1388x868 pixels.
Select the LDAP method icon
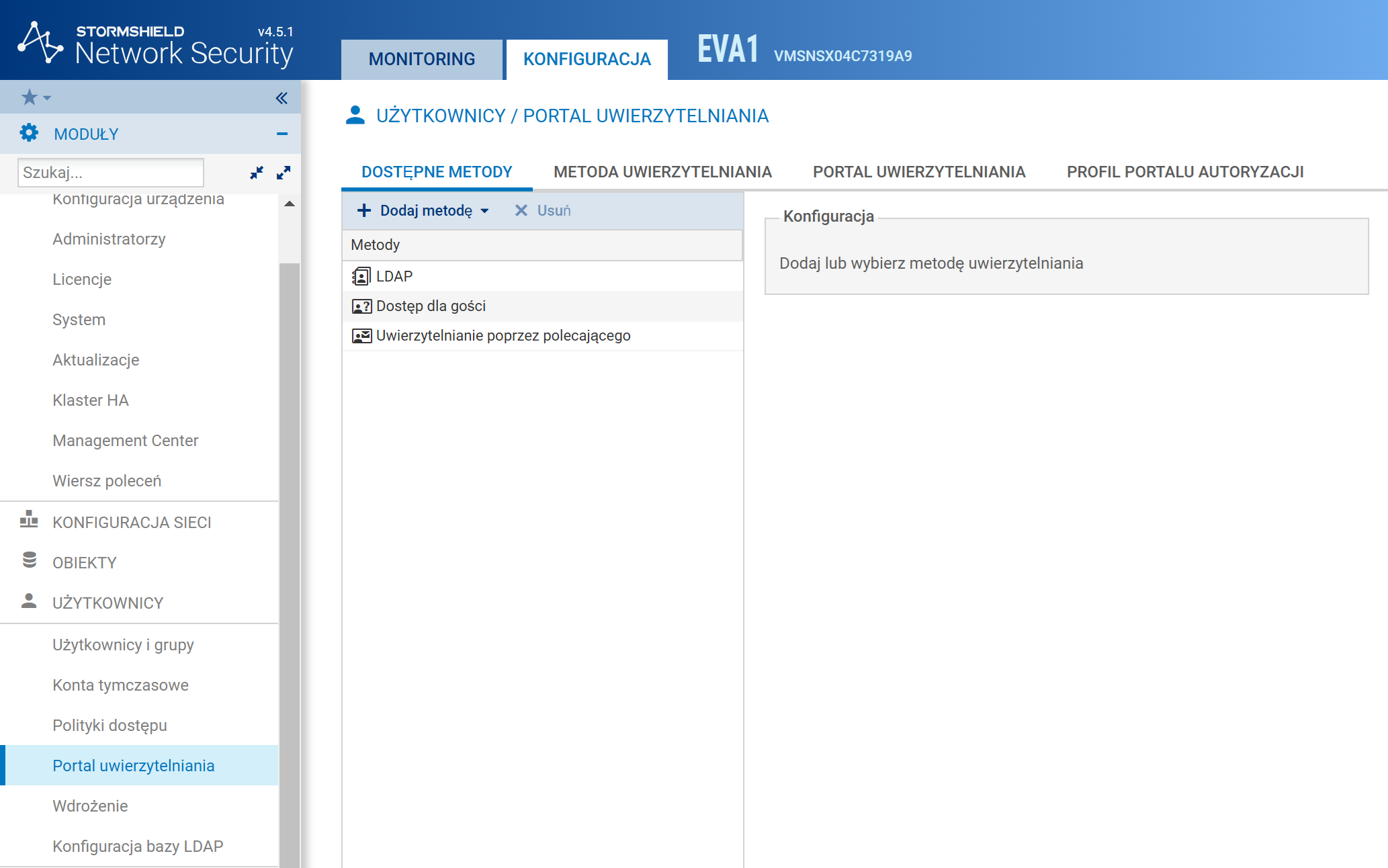tap(361, 276)
